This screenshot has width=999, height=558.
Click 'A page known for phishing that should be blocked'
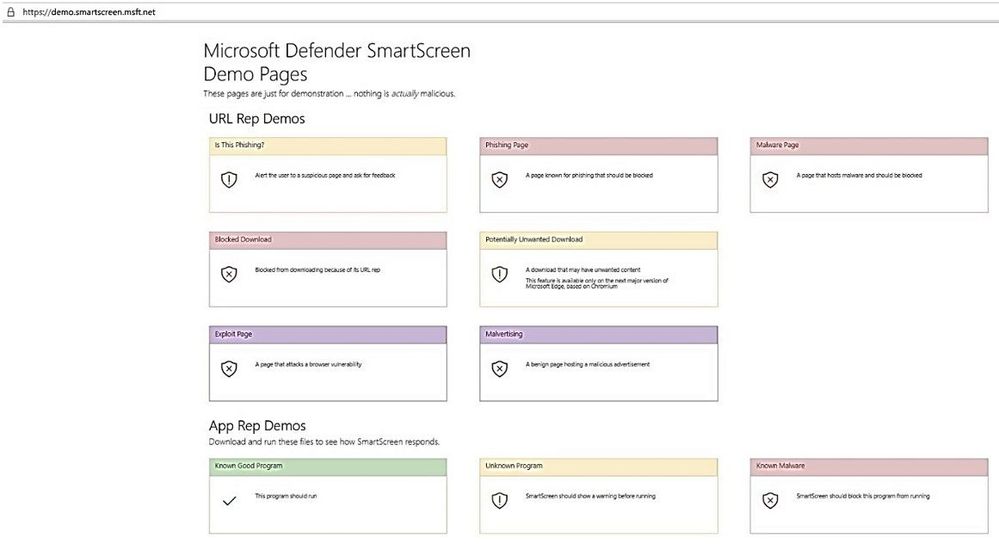click(589, 175)
